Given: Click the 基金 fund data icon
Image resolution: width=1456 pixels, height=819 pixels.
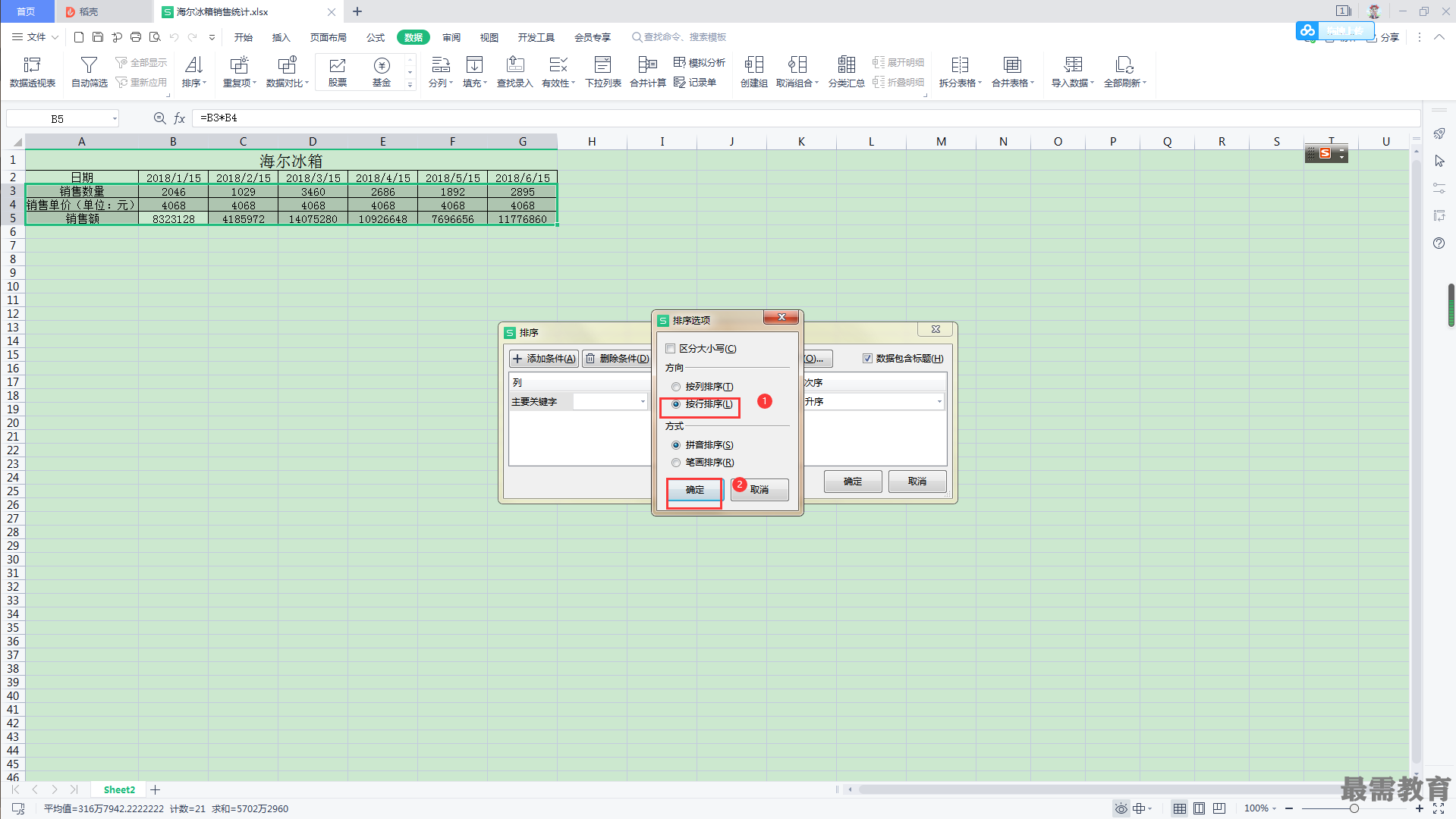Looking at the screenshot, I should click(x=382, y=72).
